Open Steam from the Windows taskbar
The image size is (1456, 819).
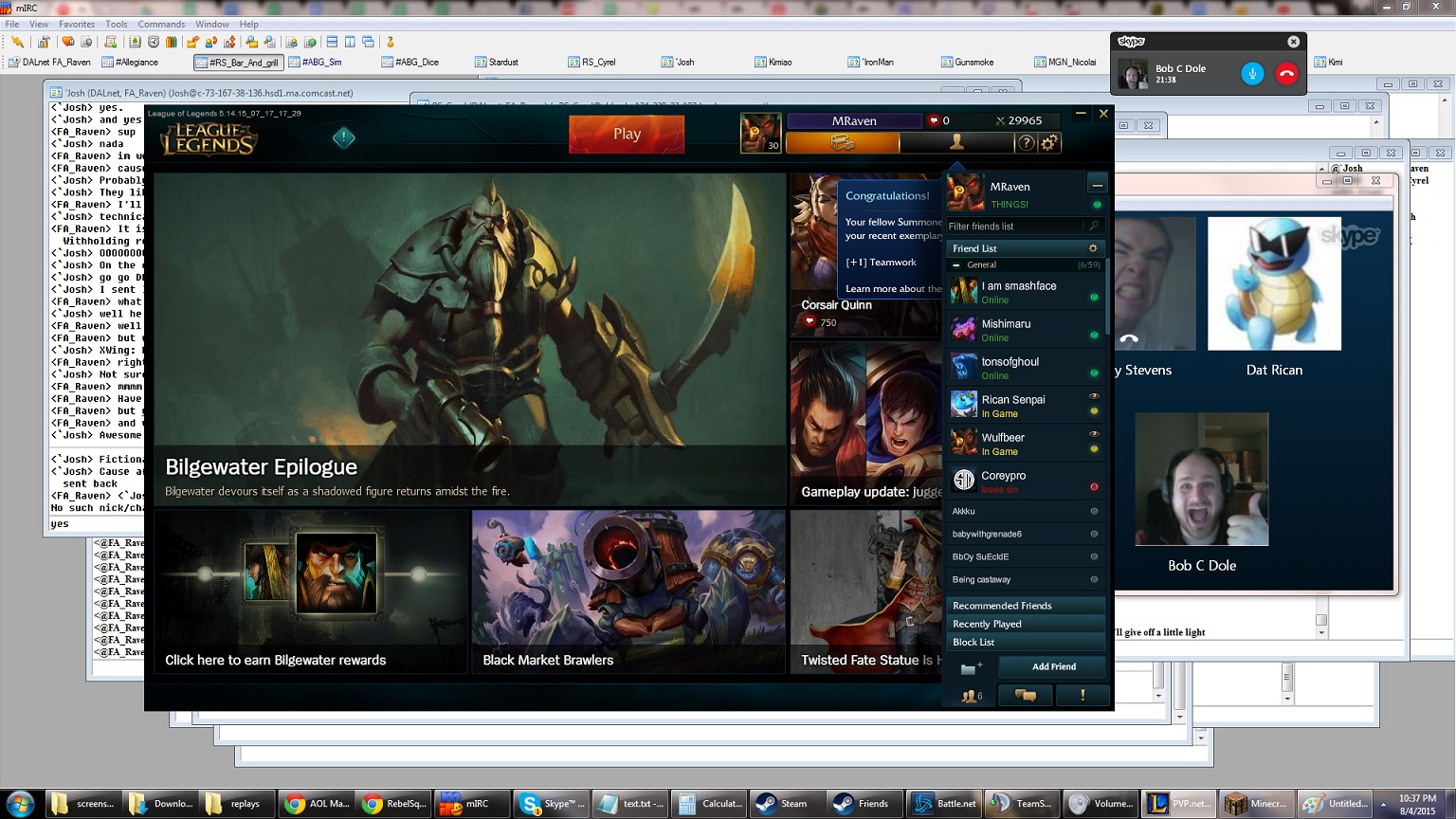[x=784, y=804]
